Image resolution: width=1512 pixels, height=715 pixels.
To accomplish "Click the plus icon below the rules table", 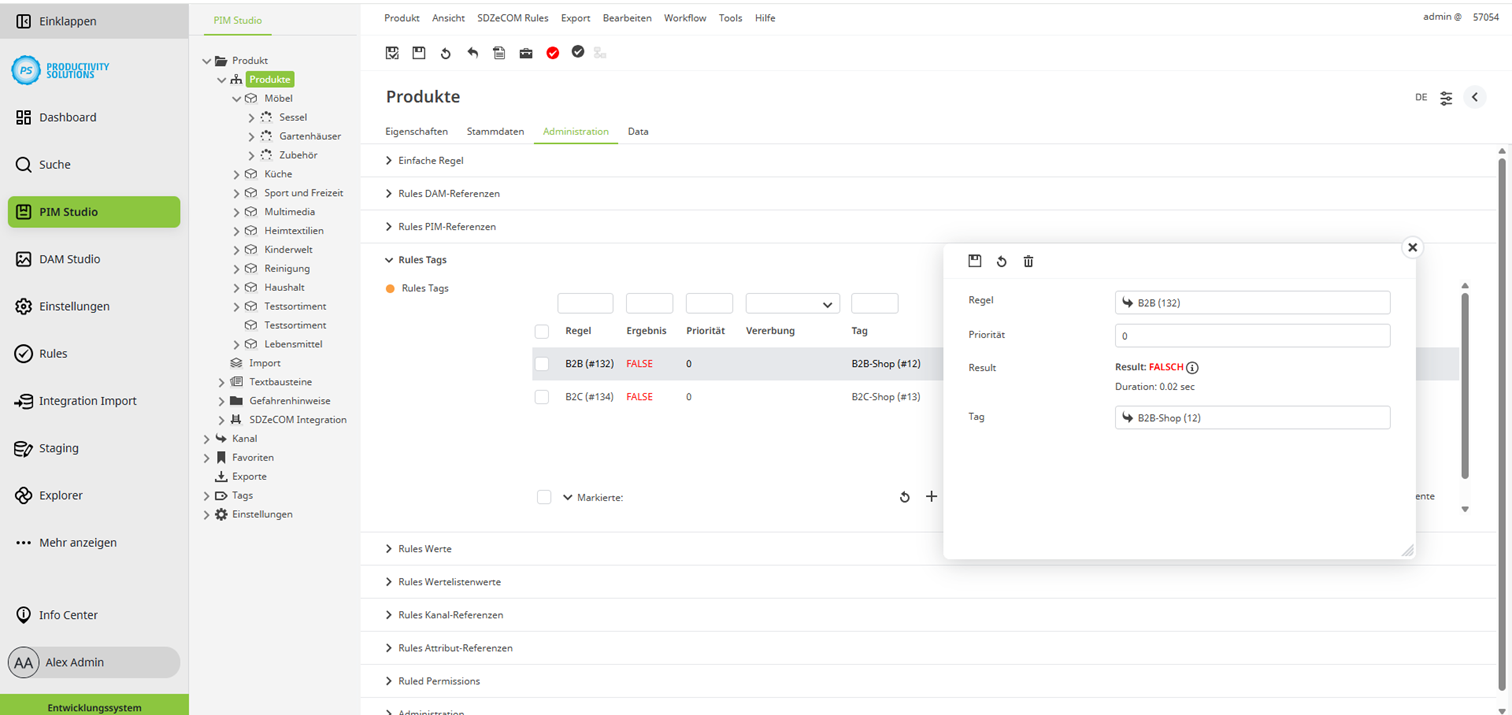I will [x=931, y=496].
